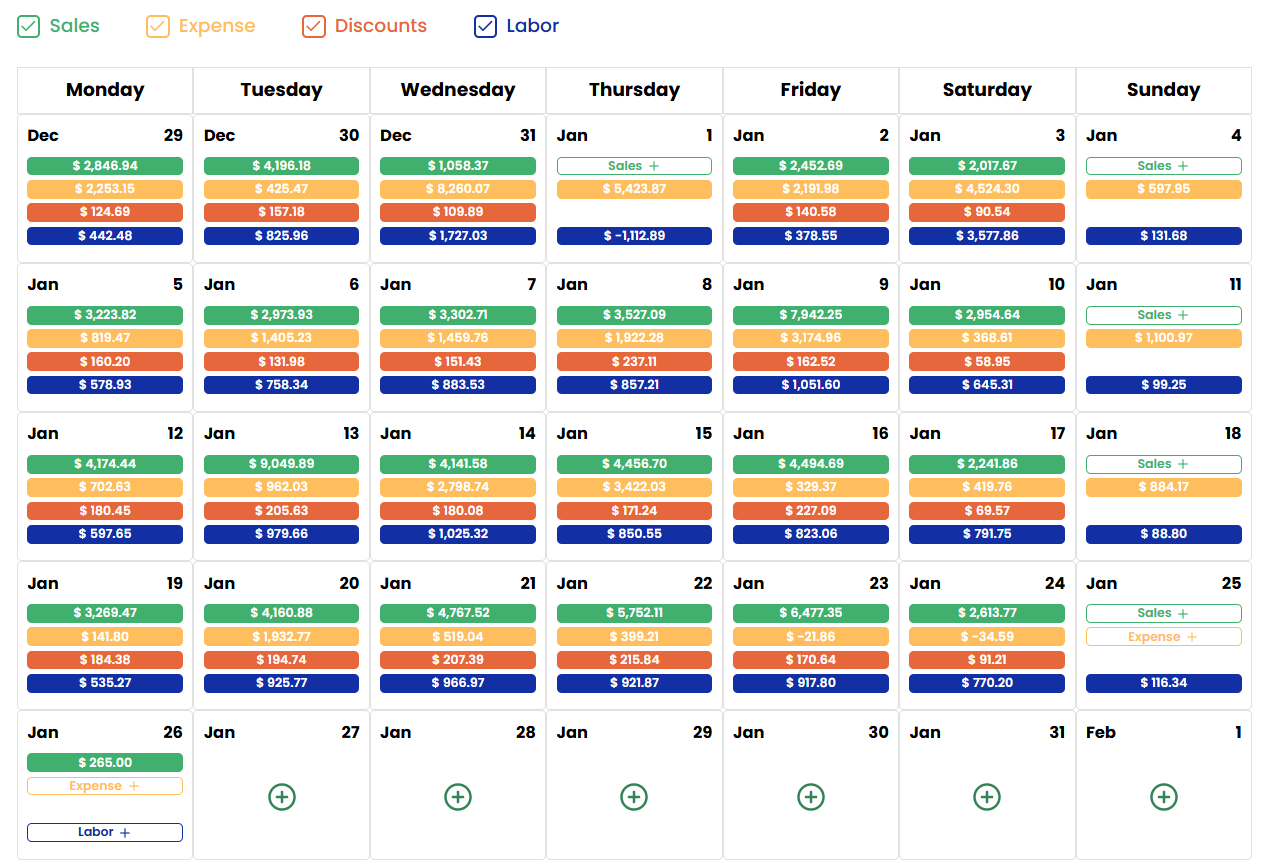1268x865 pixels.
Task: Add an expense entry on Jan 26
Action: (x=104, y=785)
